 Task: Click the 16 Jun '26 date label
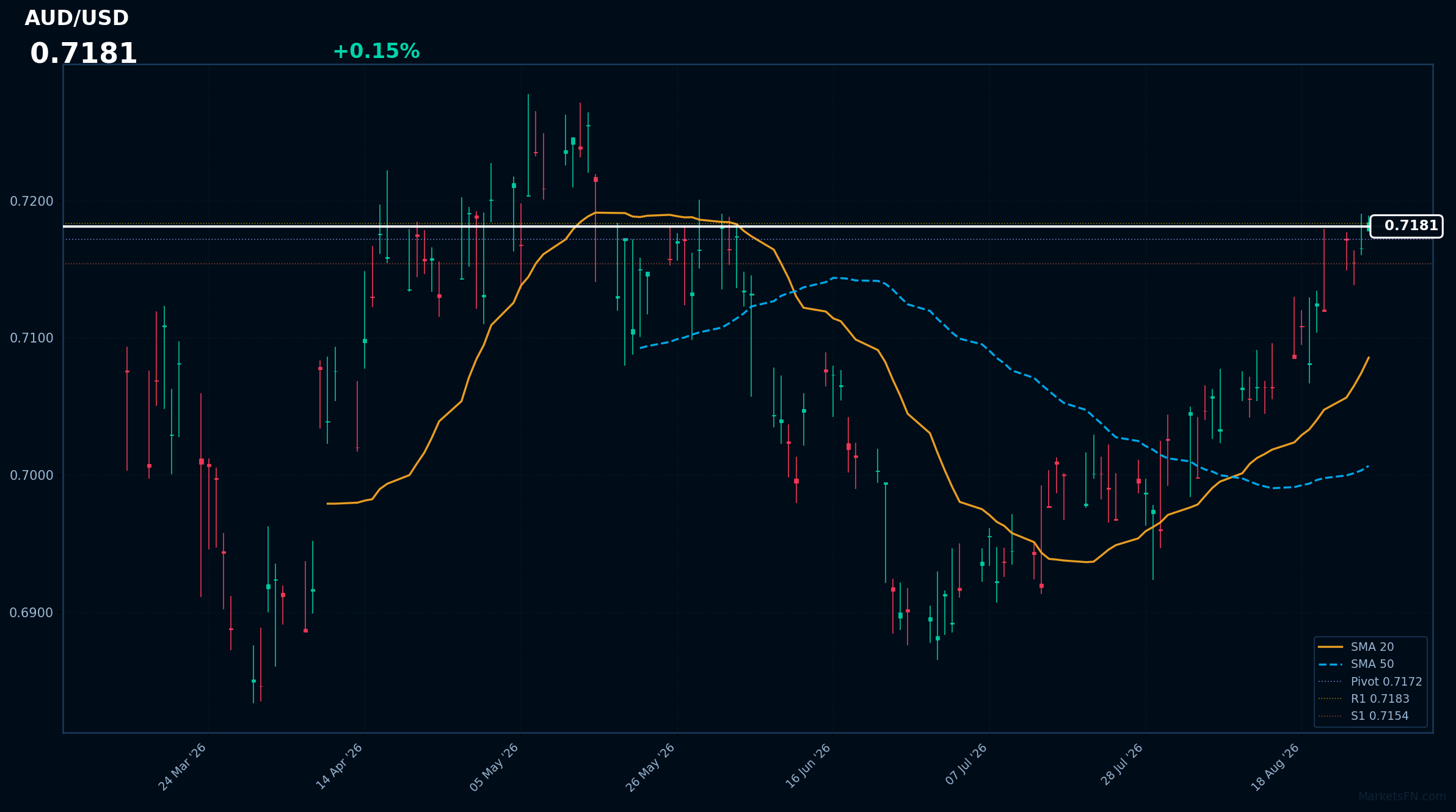(807, 767)
